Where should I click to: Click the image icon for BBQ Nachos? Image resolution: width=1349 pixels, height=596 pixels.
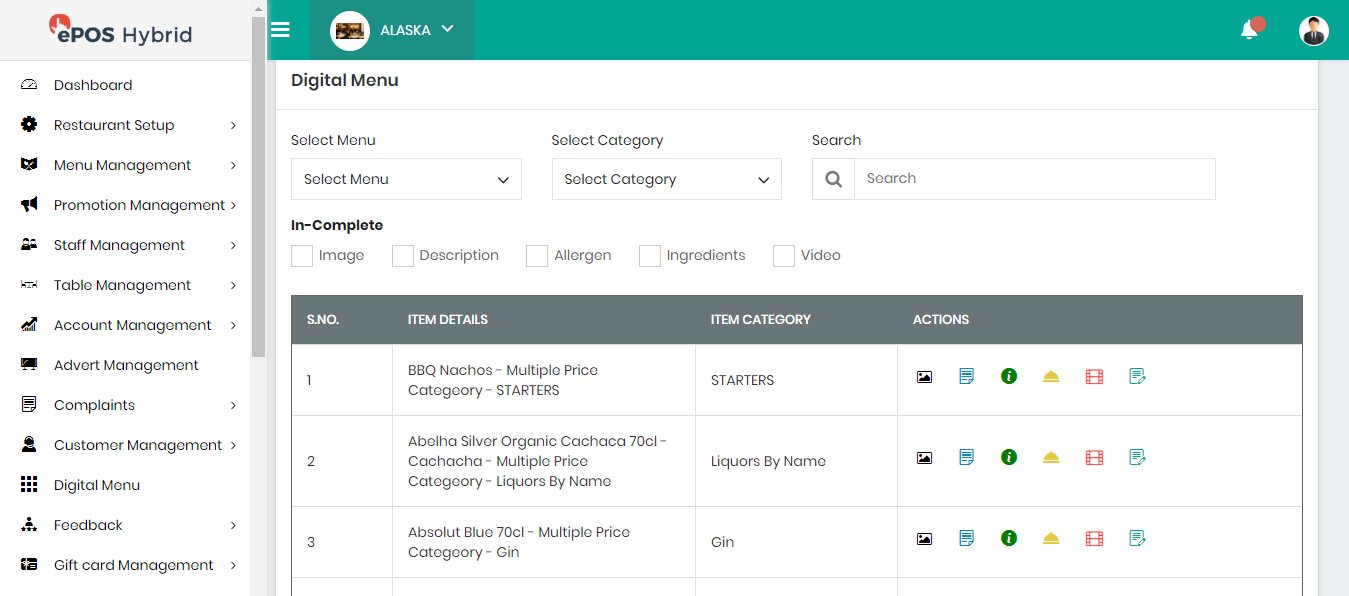924,377
